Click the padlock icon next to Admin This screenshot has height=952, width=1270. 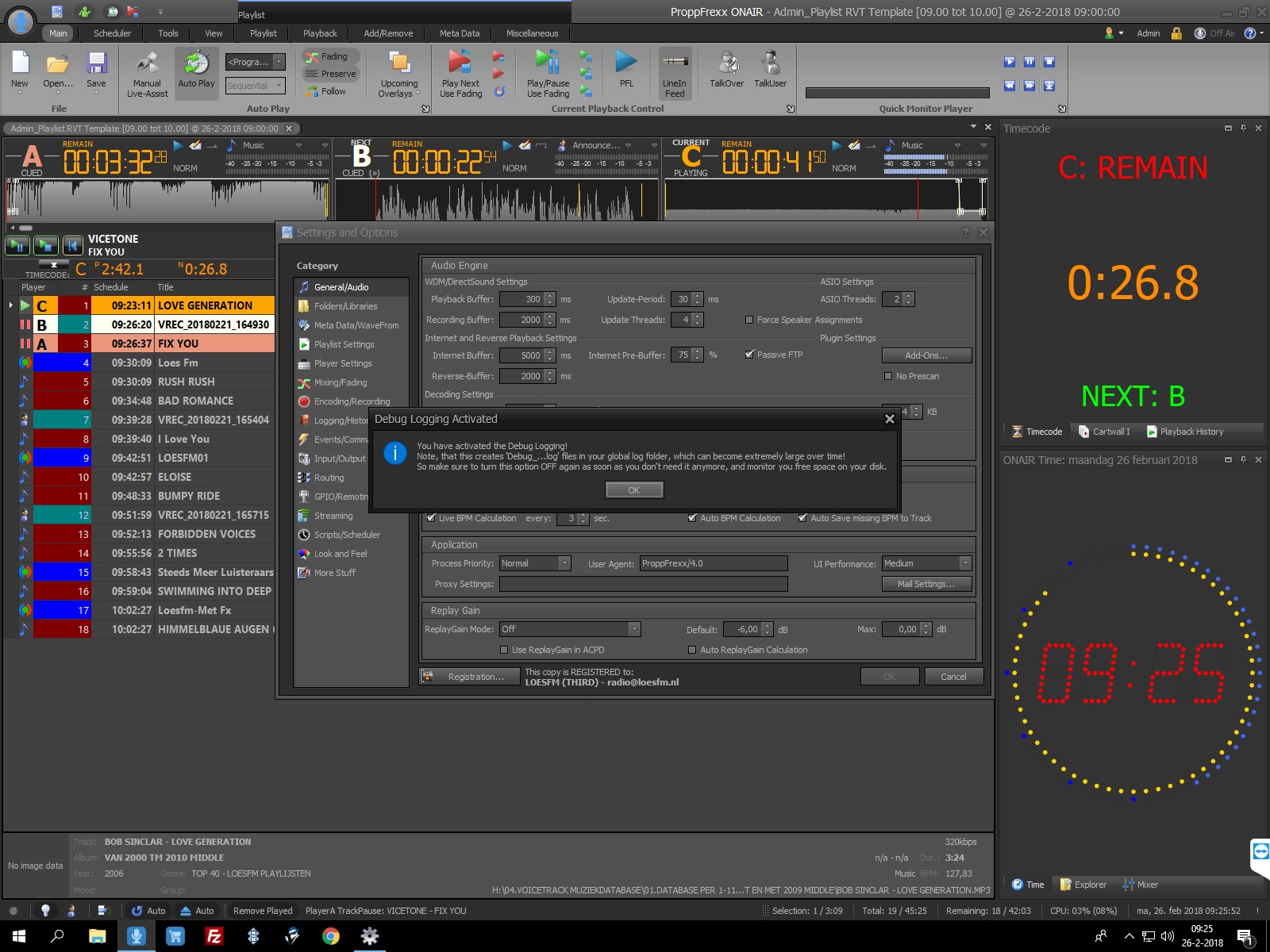point(1176,33)
